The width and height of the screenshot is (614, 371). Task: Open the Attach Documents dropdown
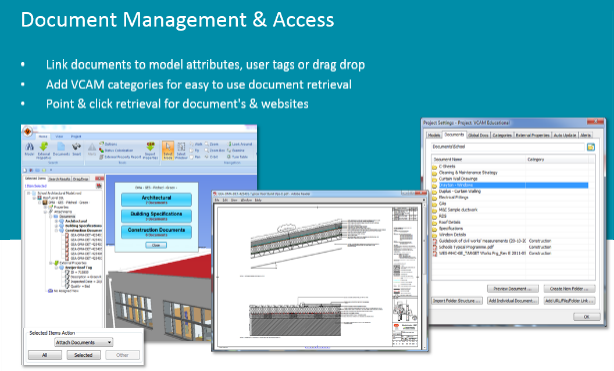(84, 342)
